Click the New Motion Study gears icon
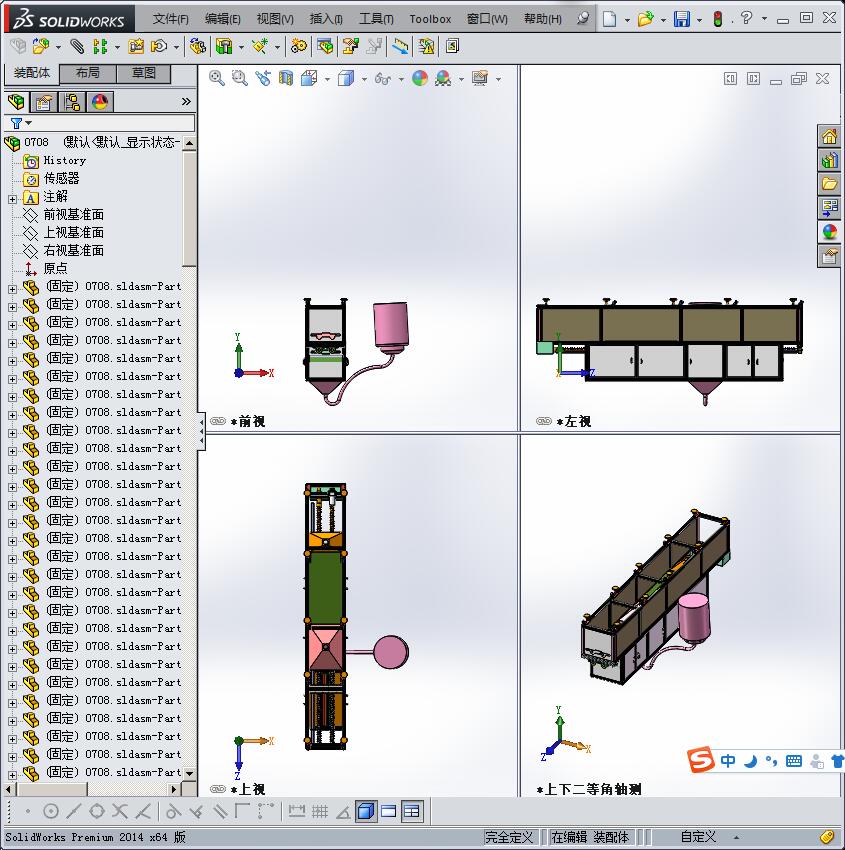The height and width of the screenshot is (850, 845). pyautogui.click(x=298, y=47)
